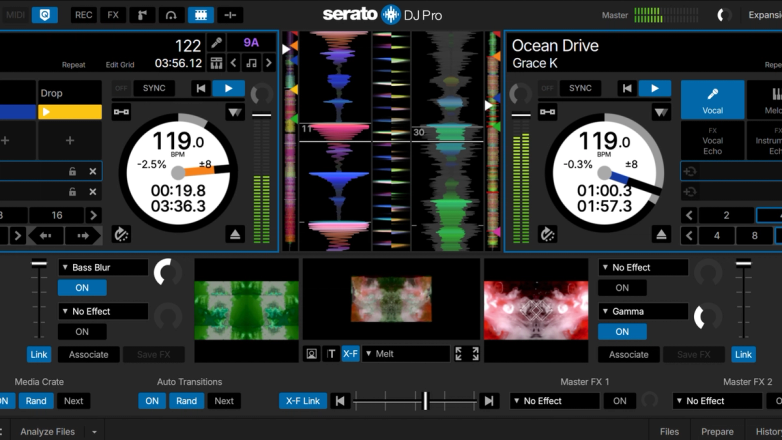Open the REC panel

pos(83,15)
